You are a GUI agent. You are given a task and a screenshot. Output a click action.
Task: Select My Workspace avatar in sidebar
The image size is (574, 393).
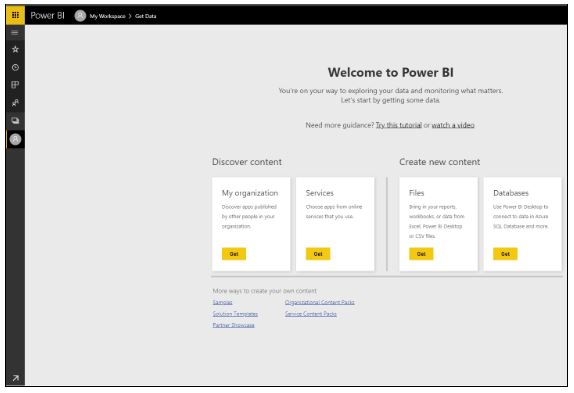click(15, 139)
